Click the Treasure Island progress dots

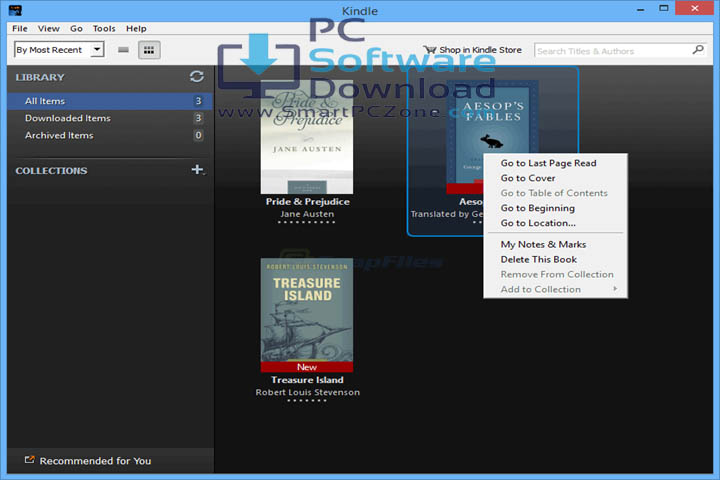(307, 401)
